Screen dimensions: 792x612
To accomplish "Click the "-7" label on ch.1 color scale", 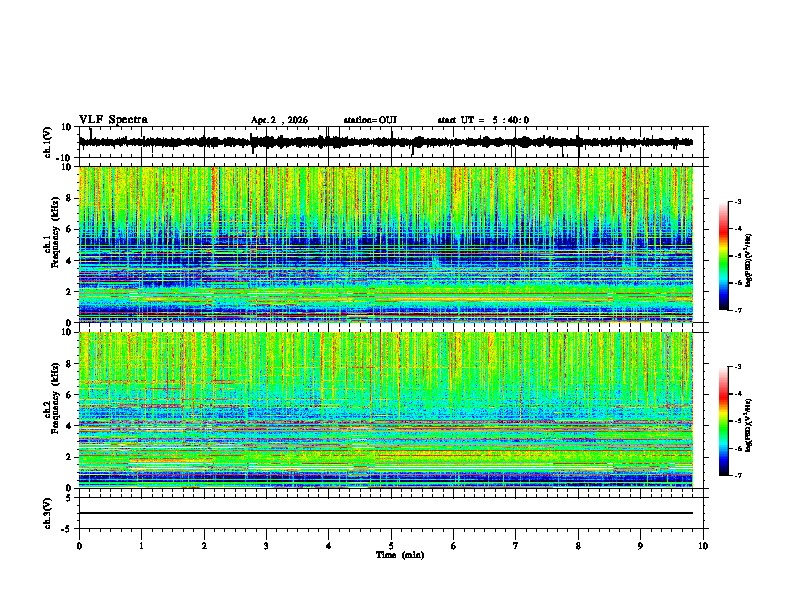I will tap(737, 310).
